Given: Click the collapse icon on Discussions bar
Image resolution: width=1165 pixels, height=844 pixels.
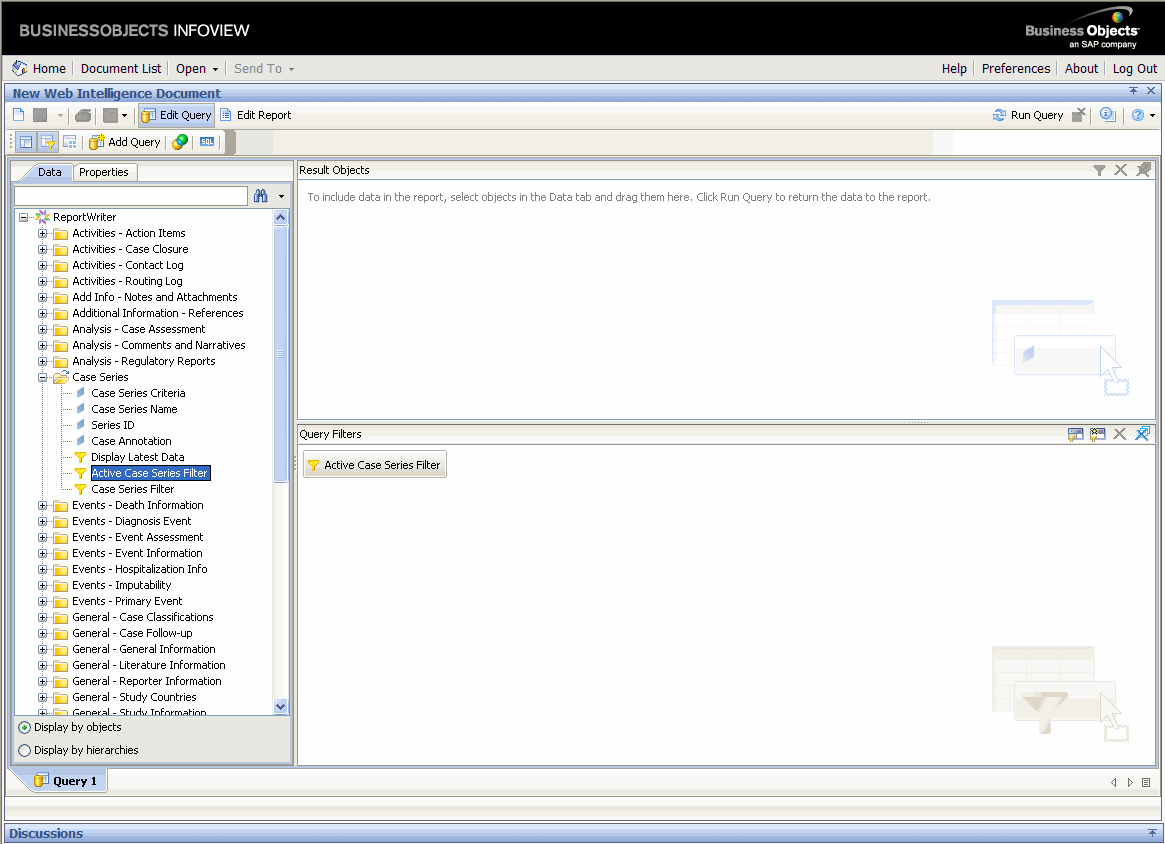Looking at the screenshot, I should coord(1152,833).
